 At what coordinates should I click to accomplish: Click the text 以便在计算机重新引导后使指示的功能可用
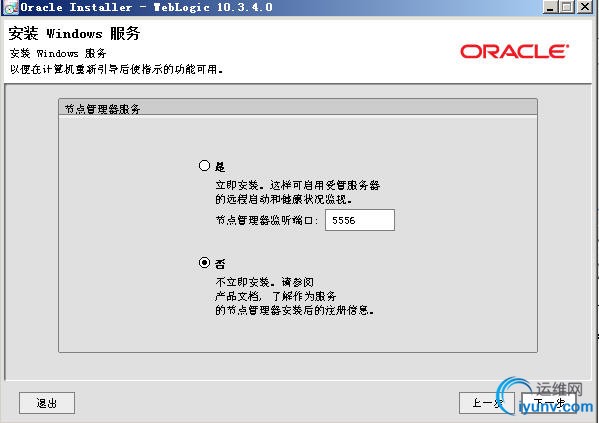pyautogui.click(x=117, y=69)
